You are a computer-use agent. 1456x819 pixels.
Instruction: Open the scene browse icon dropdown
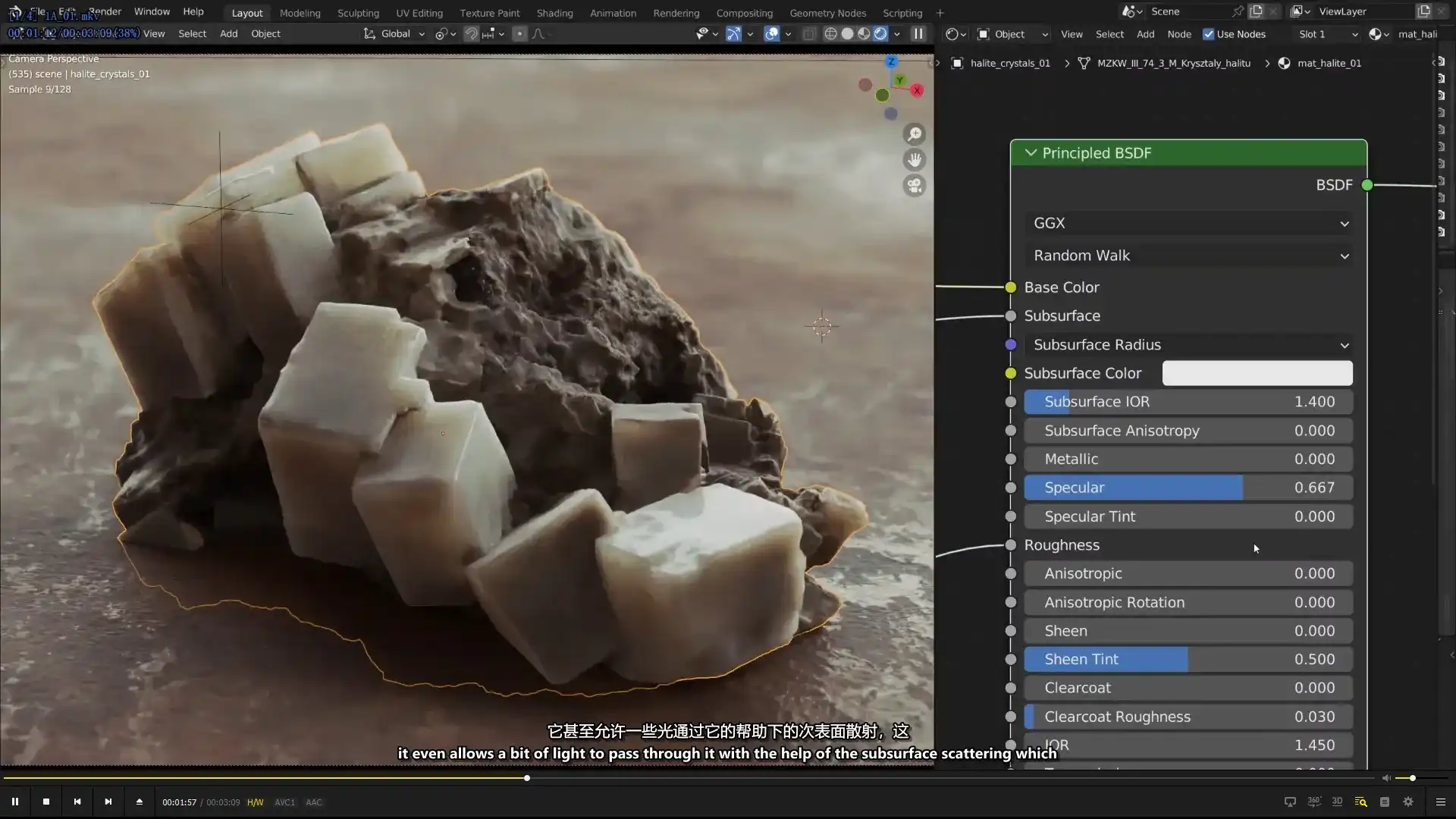(1132, 11)
